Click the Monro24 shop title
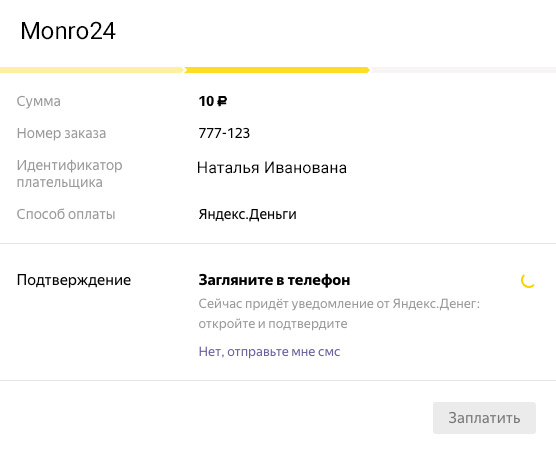 pyautogui.click(x=68, y=31)
